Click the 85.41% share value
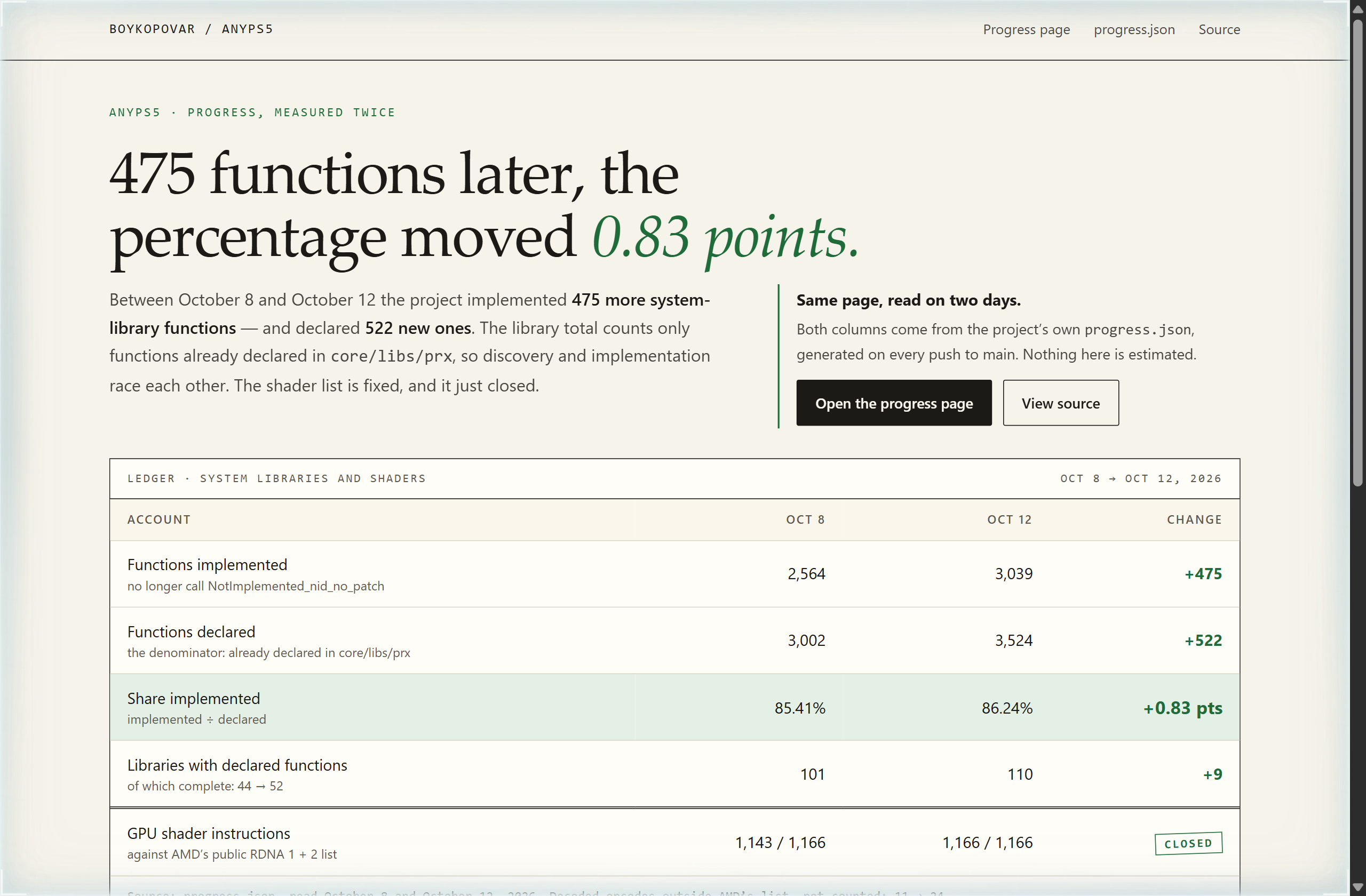Viewport: 1366px width, 896px height. pyautogui.click(x=799, y=708)
